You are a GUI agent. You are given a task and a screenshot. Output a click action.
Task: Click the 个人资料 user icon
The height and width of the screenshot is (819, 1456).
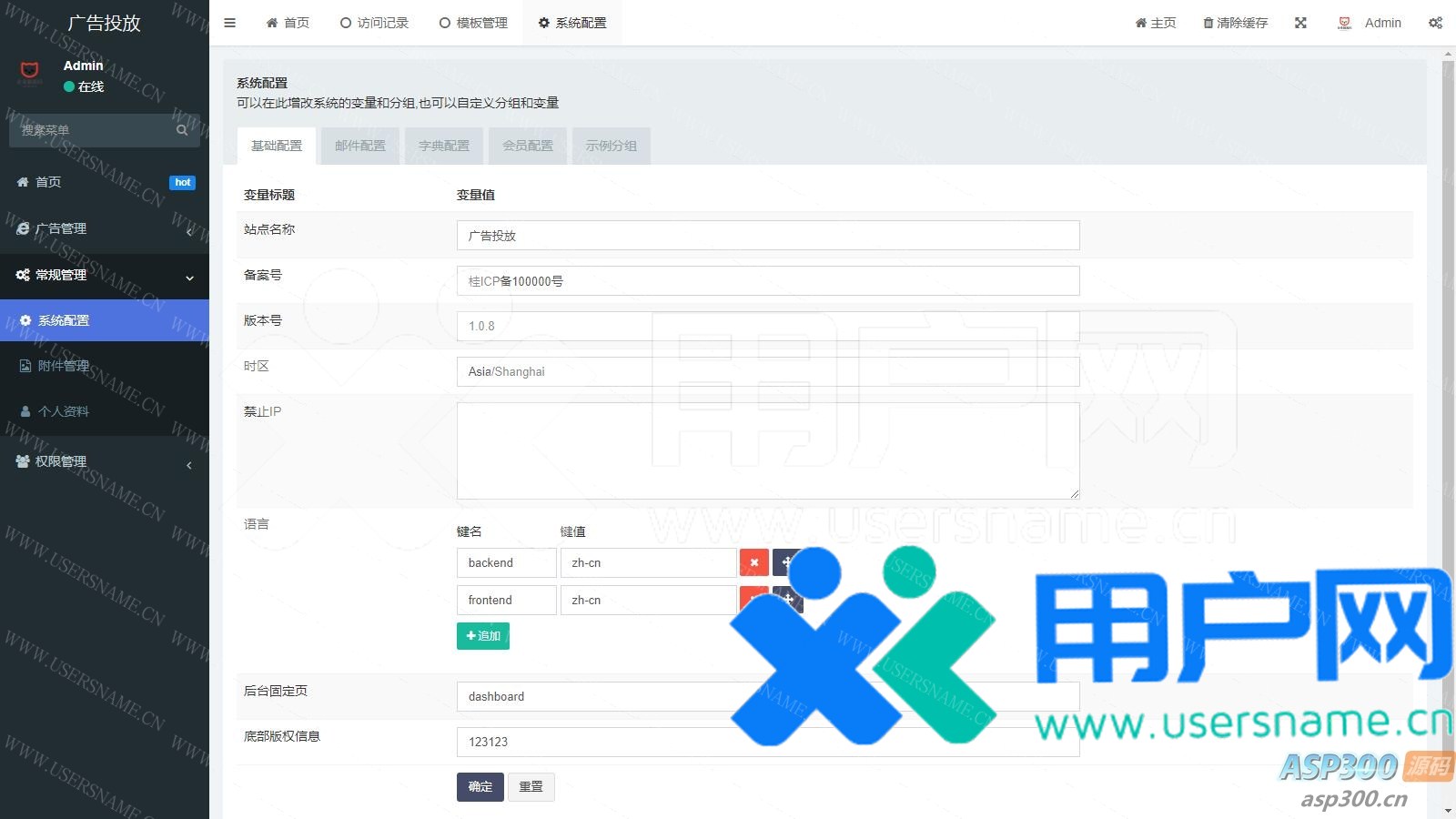pyautogui.click(x=25, y=411)
